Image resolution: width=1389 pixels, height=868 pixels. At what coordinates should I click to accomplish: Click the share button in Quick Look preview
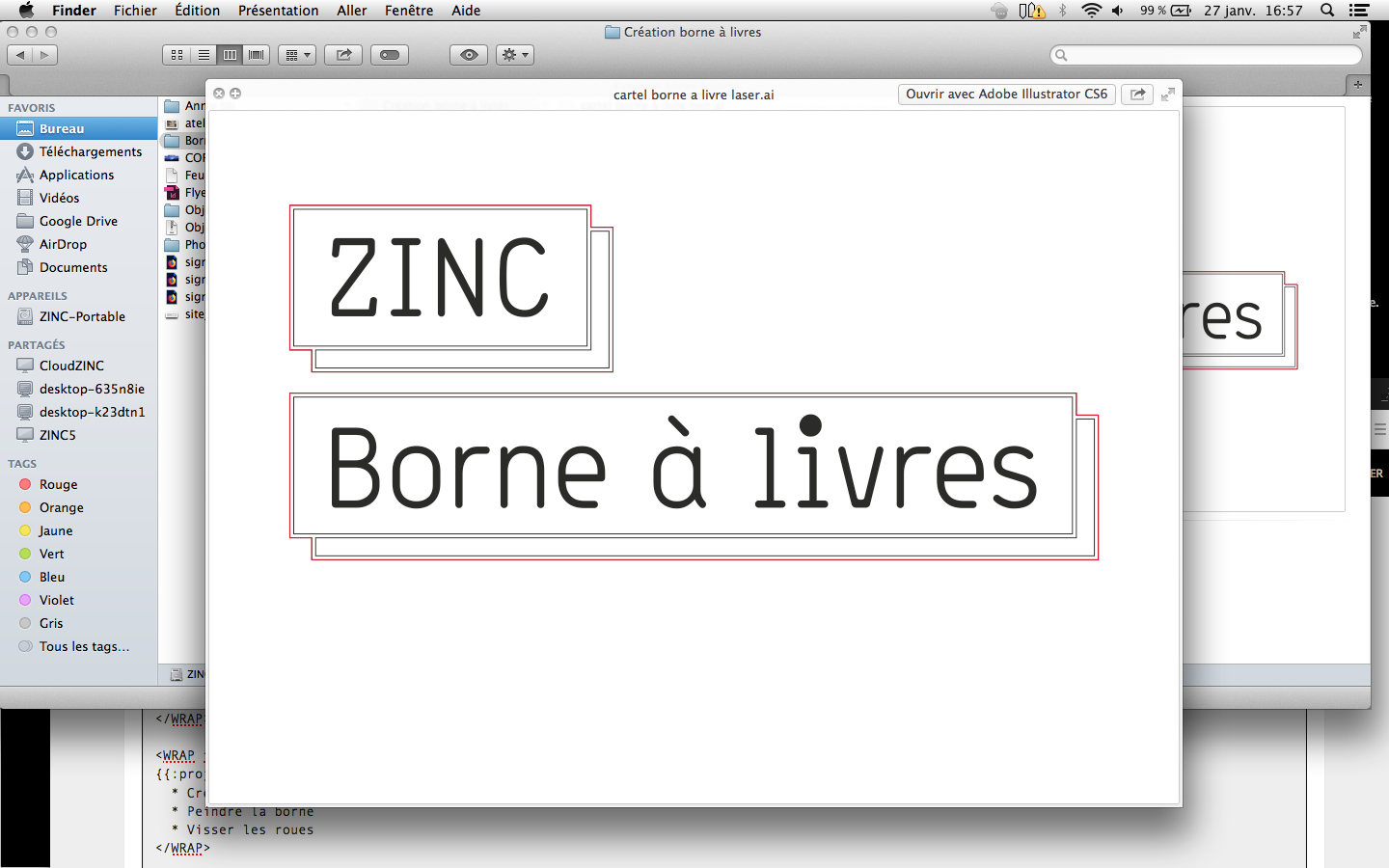(1137, 94)
